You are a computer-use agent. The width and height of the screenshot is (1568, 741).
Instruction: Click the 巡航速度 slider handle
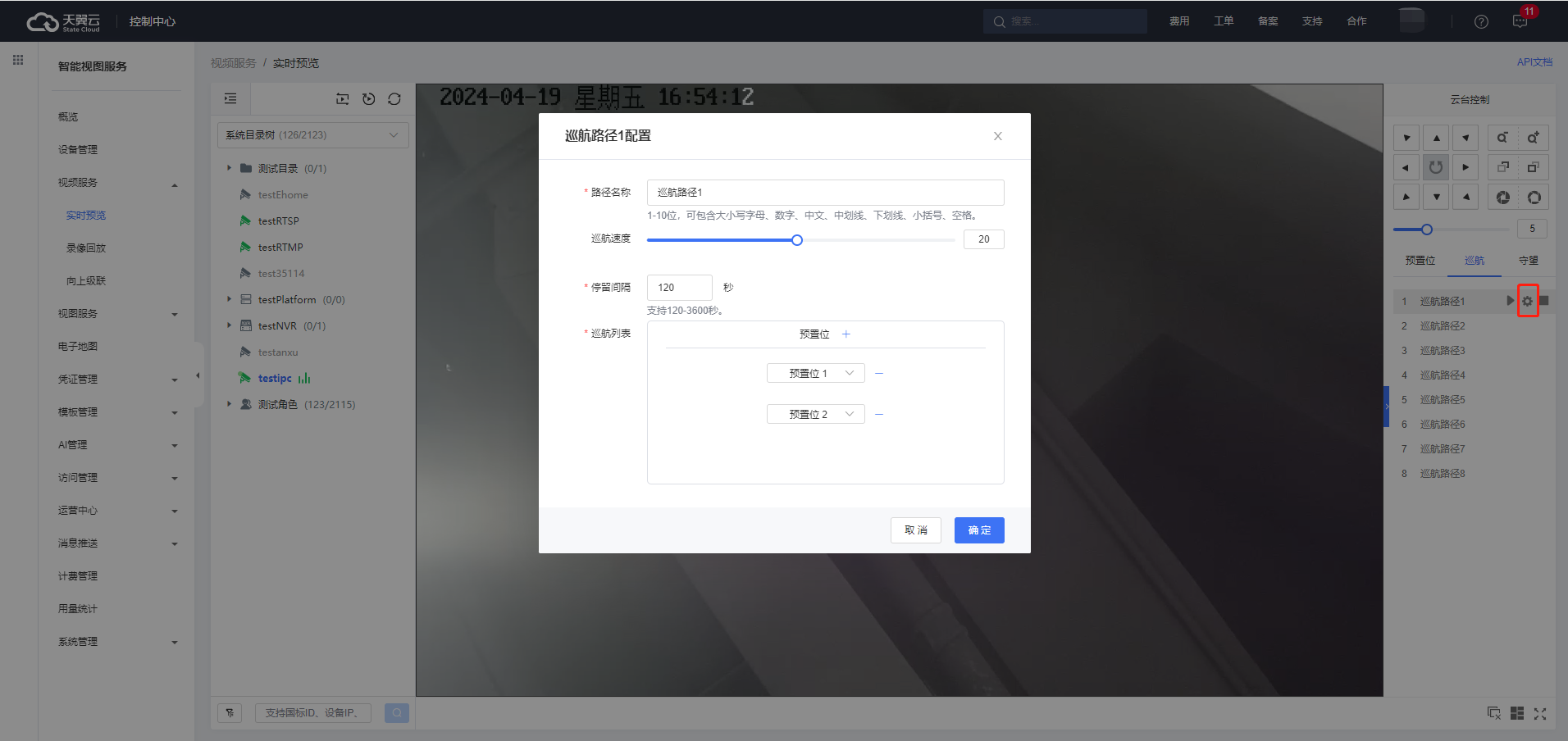pyautogui.click(x=797, y=240)
